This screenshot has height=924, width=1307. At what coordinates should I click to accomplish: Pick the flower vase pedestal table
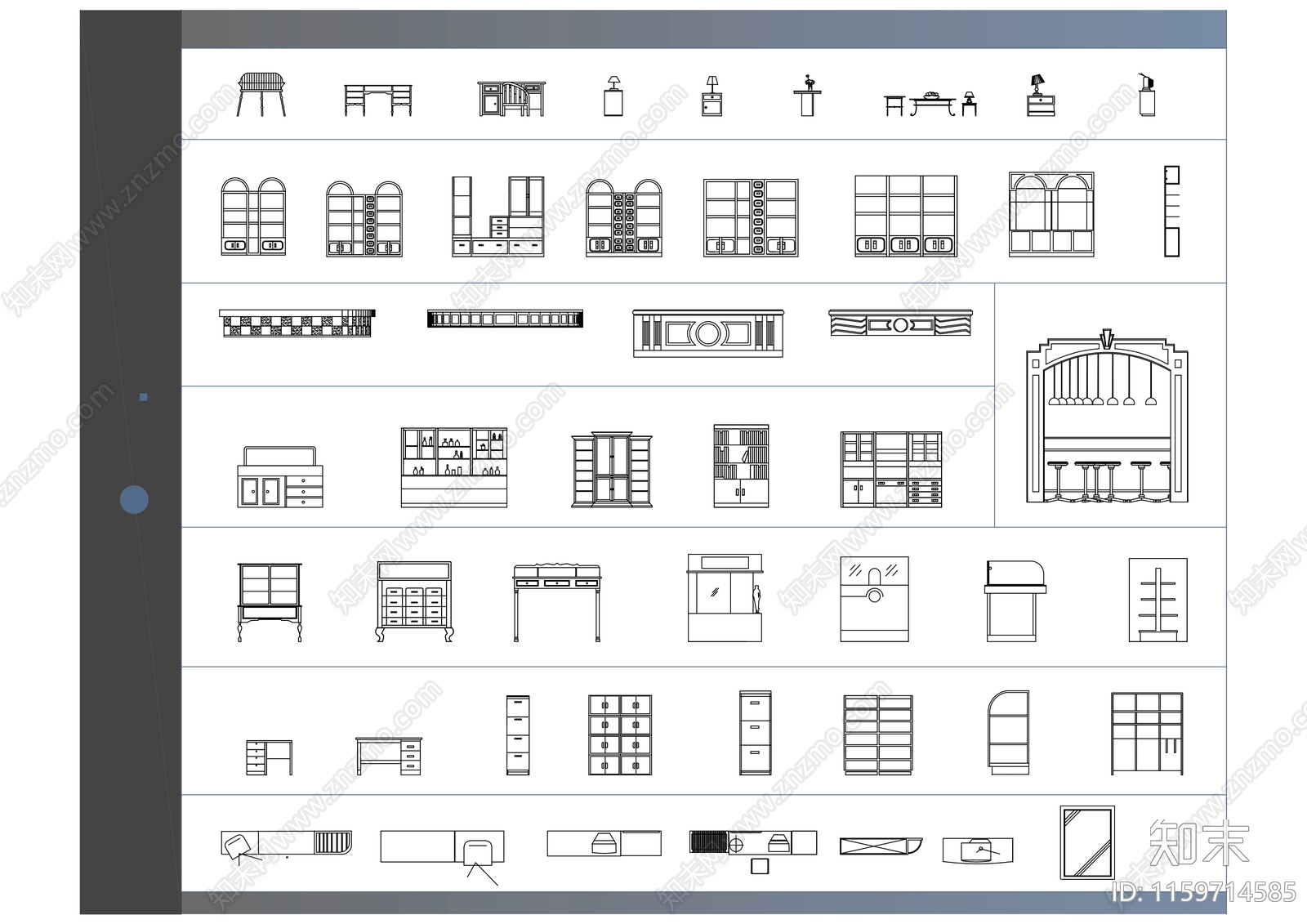tap(807, 96)
